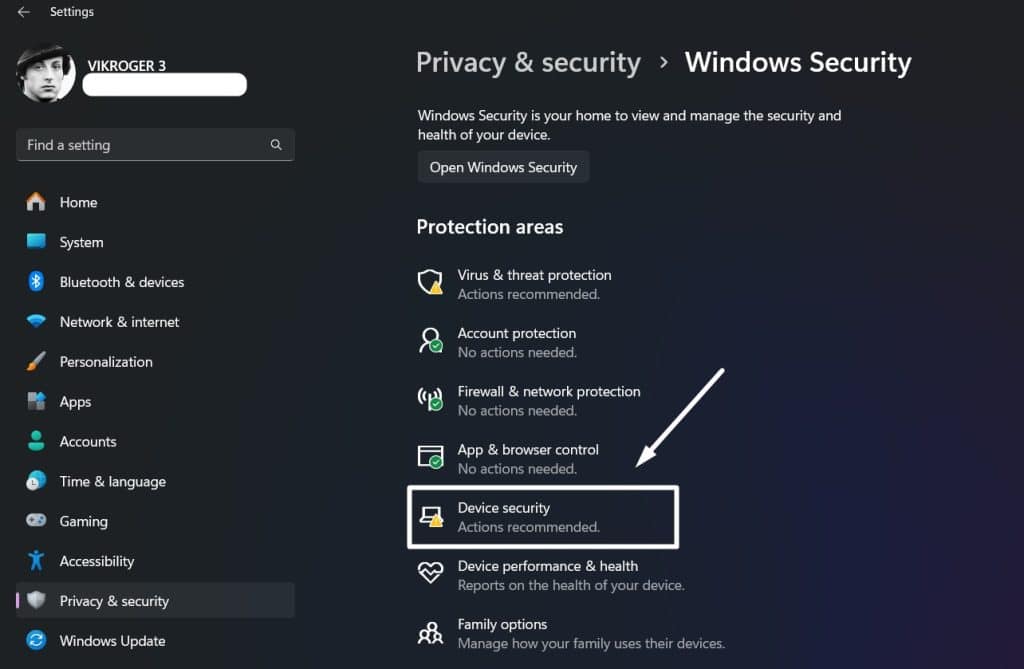Select the Firewall & network protection icon
The width and height of the screenshot is (1024, 669).
[430, 399]
